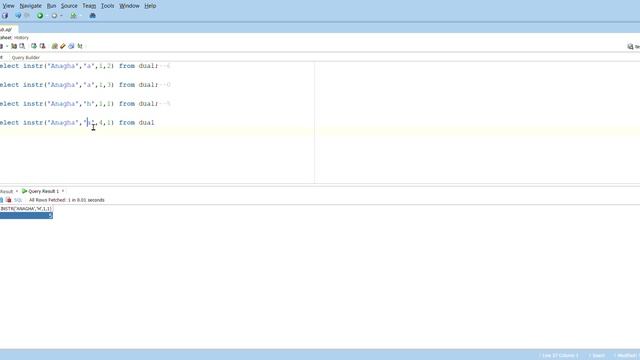Click the orange eraser Clear icon

(63, 46)
